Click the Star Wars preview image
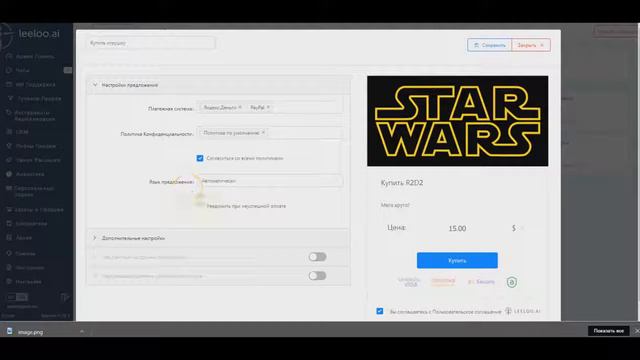Image resolution: width=640 pixels, height=360 pixels. coord(458,121)
